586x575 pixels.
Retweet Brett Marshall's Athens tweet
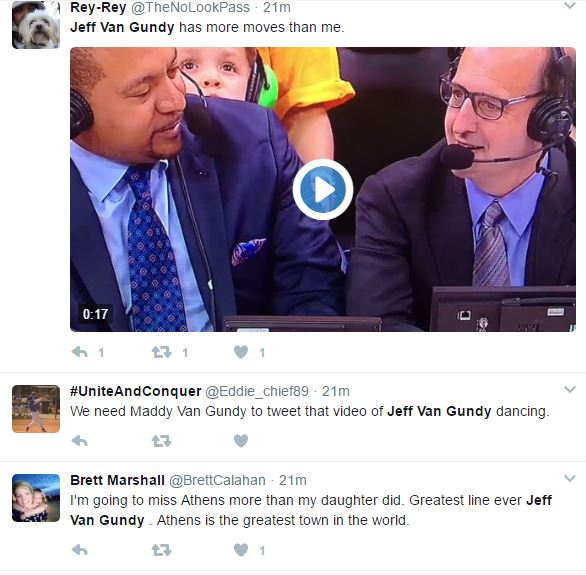point(161,550)
